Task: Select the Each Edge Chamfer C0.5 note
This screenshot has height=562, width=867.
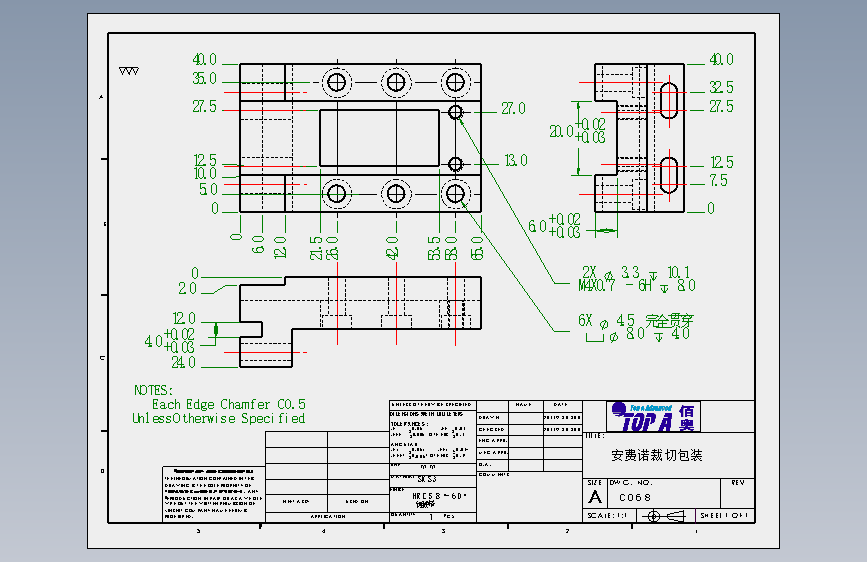Action: (228, 404)
